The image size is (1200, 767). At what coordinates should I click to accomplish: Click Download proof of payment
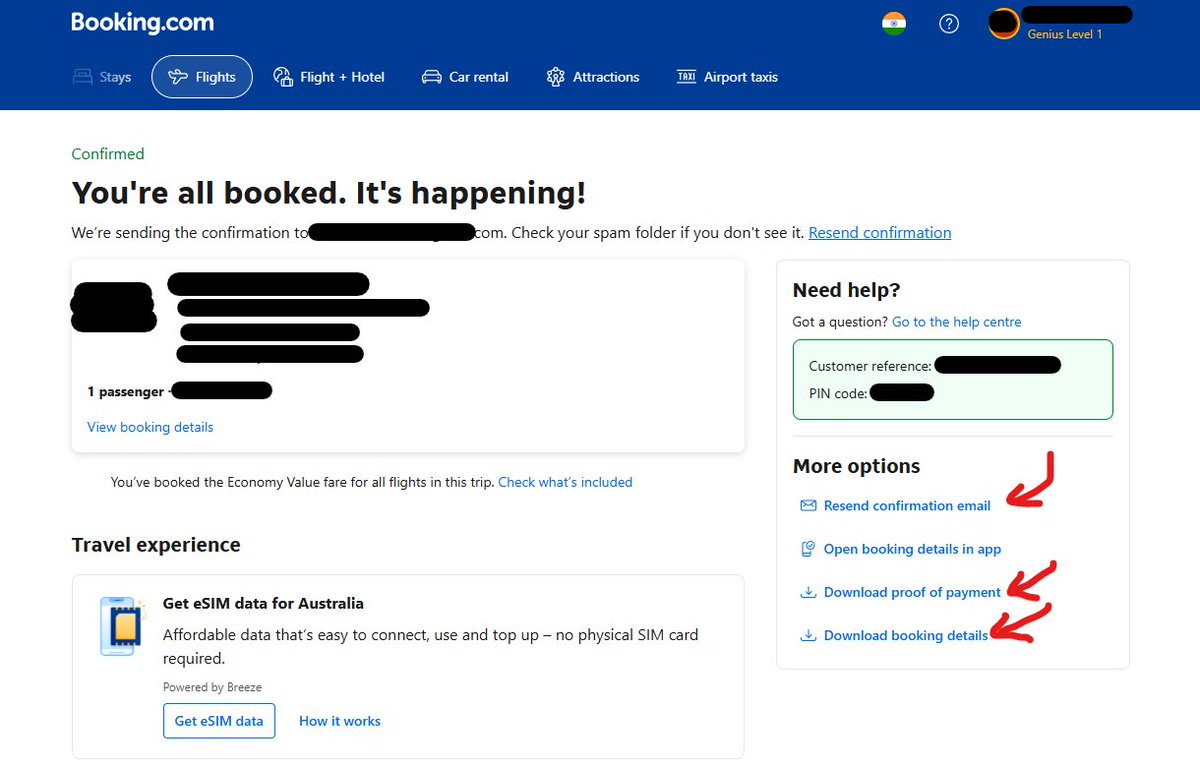click(x=901, y=592)
